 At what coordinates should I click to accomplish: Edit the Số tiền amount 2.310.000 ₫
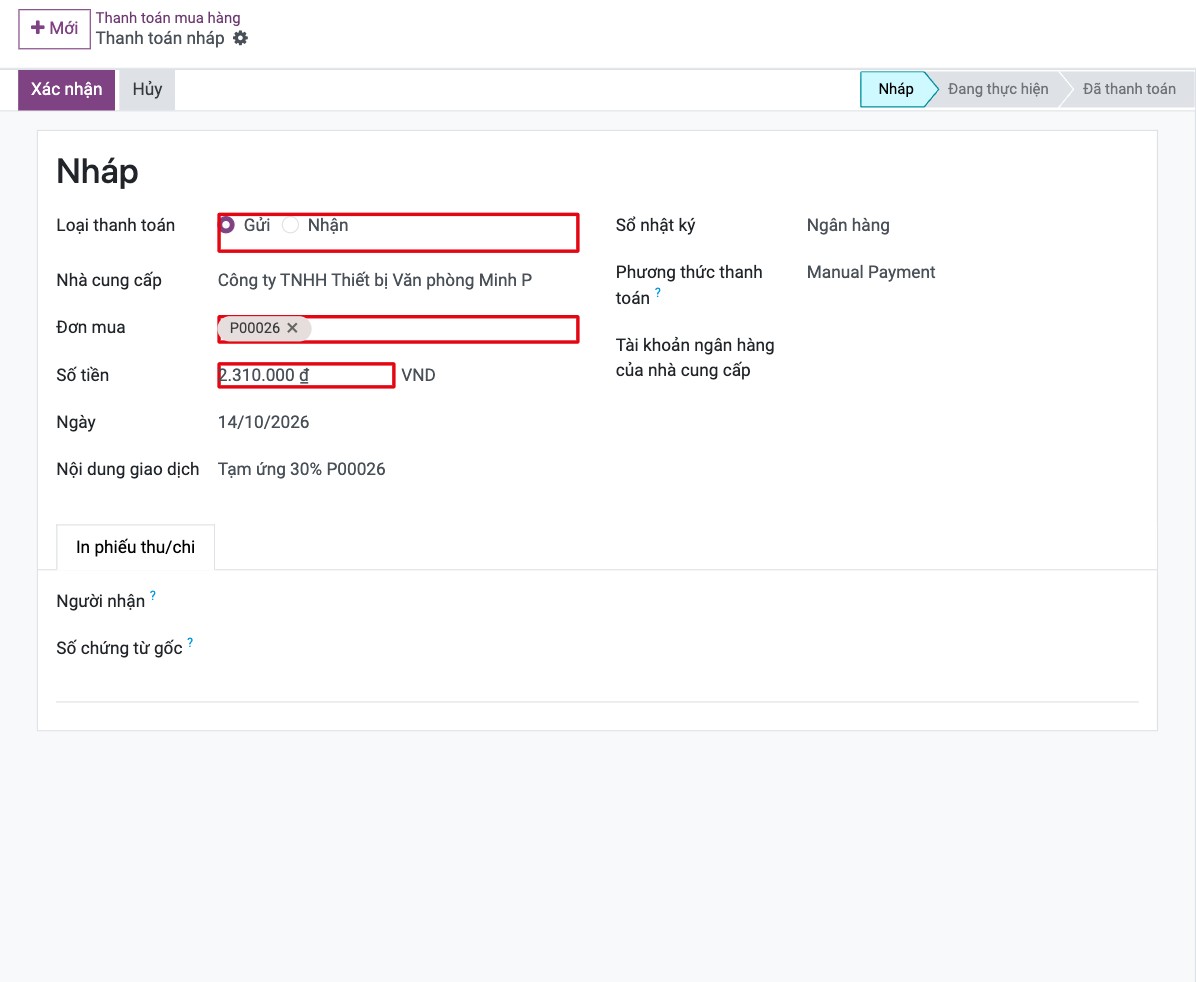pos(306,375)
